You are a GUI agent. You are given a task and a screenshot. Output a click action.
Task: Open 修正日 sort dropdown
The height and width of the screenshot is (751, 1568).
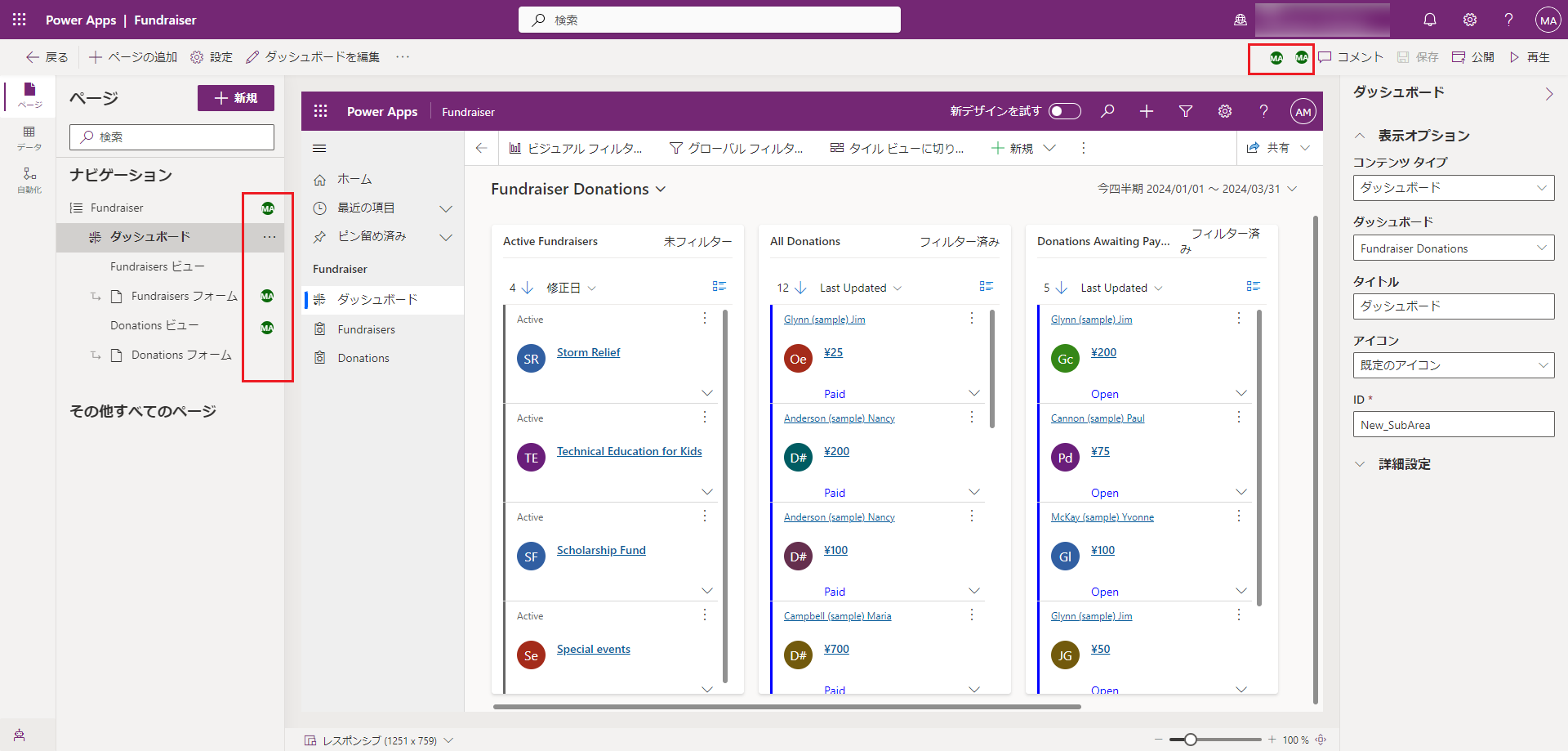click(x=572, y=288)
